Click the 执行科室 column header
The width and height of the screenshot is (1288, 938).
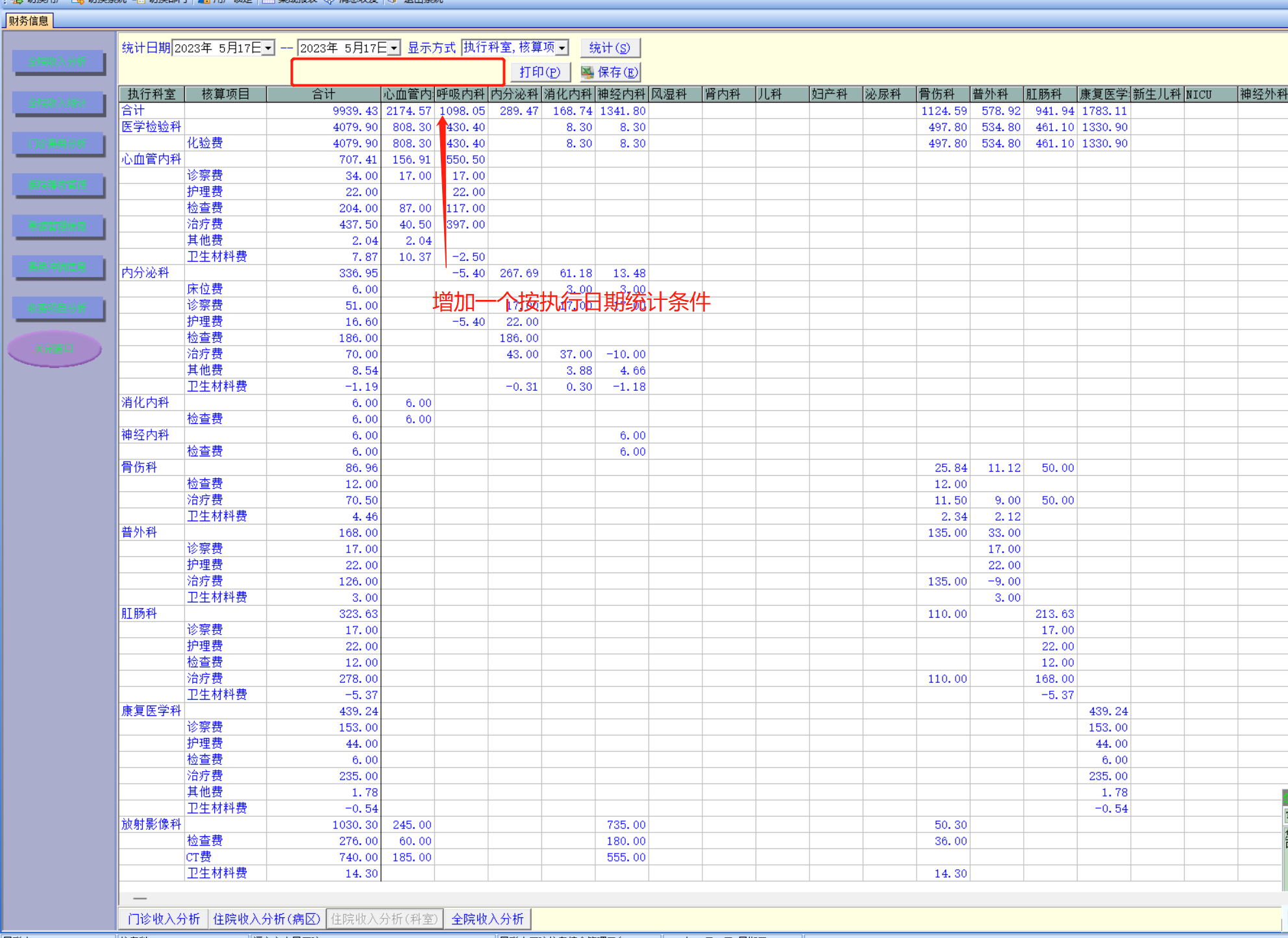click(x=152, y=94)
